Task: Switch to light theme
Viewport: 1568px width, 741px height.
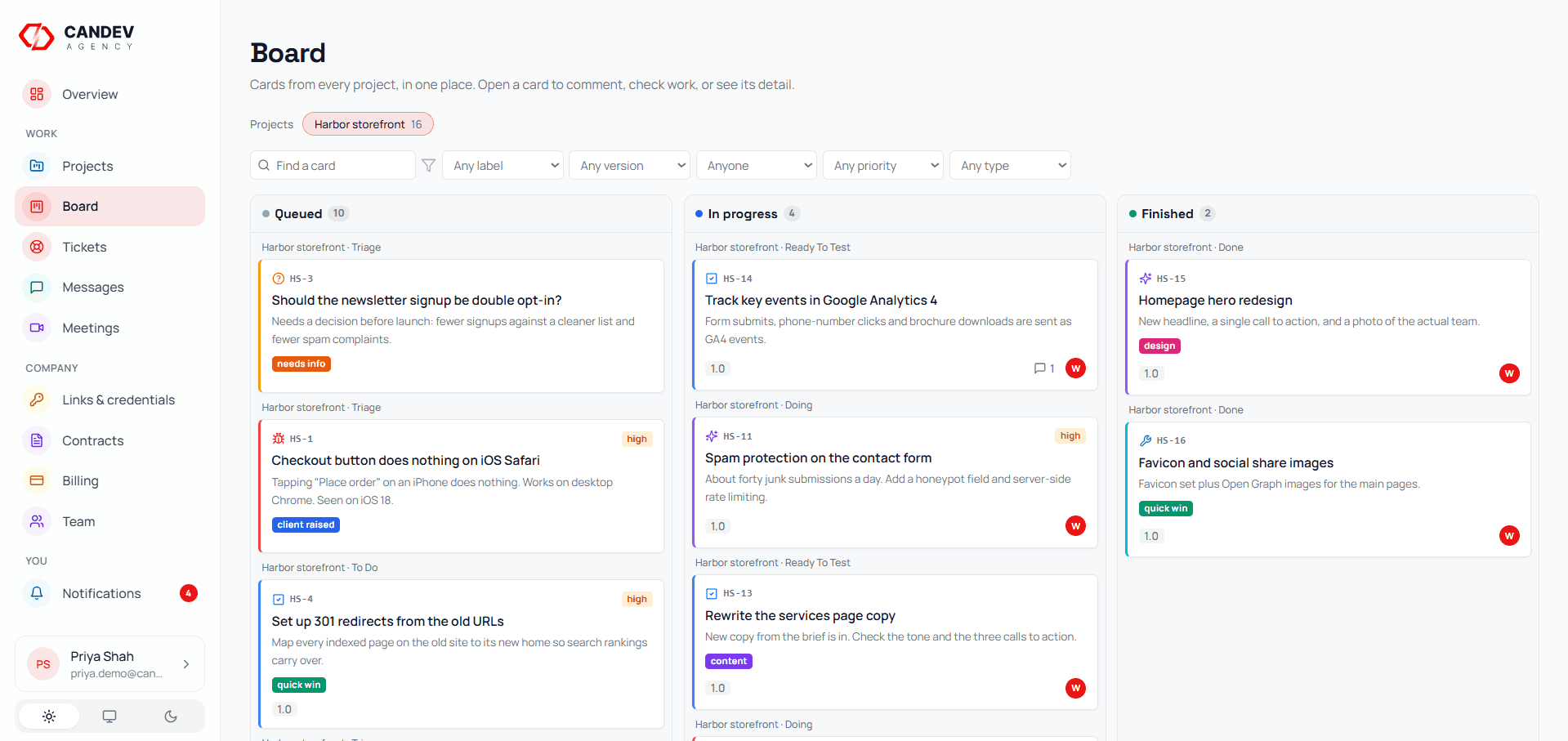Action: click(x=49, y=716)
